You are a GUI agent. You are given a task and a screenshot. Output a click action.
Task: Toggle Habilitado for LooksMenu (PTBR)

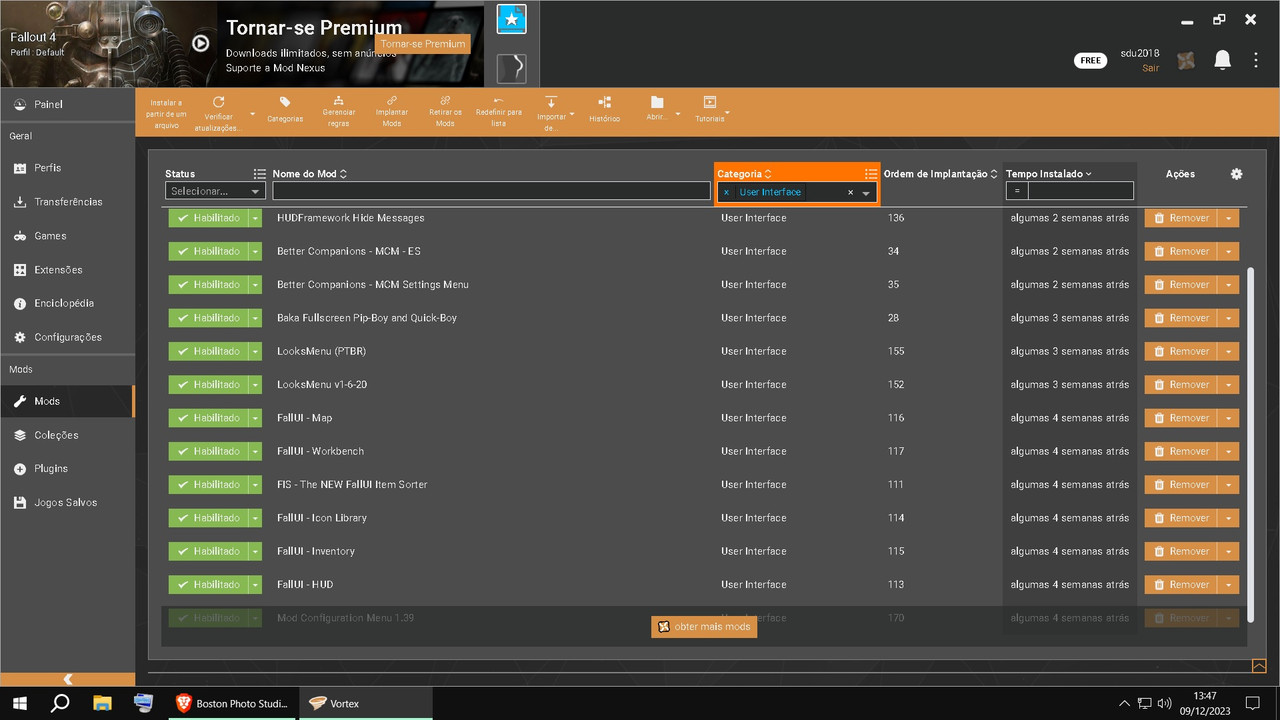coord(208,351)
